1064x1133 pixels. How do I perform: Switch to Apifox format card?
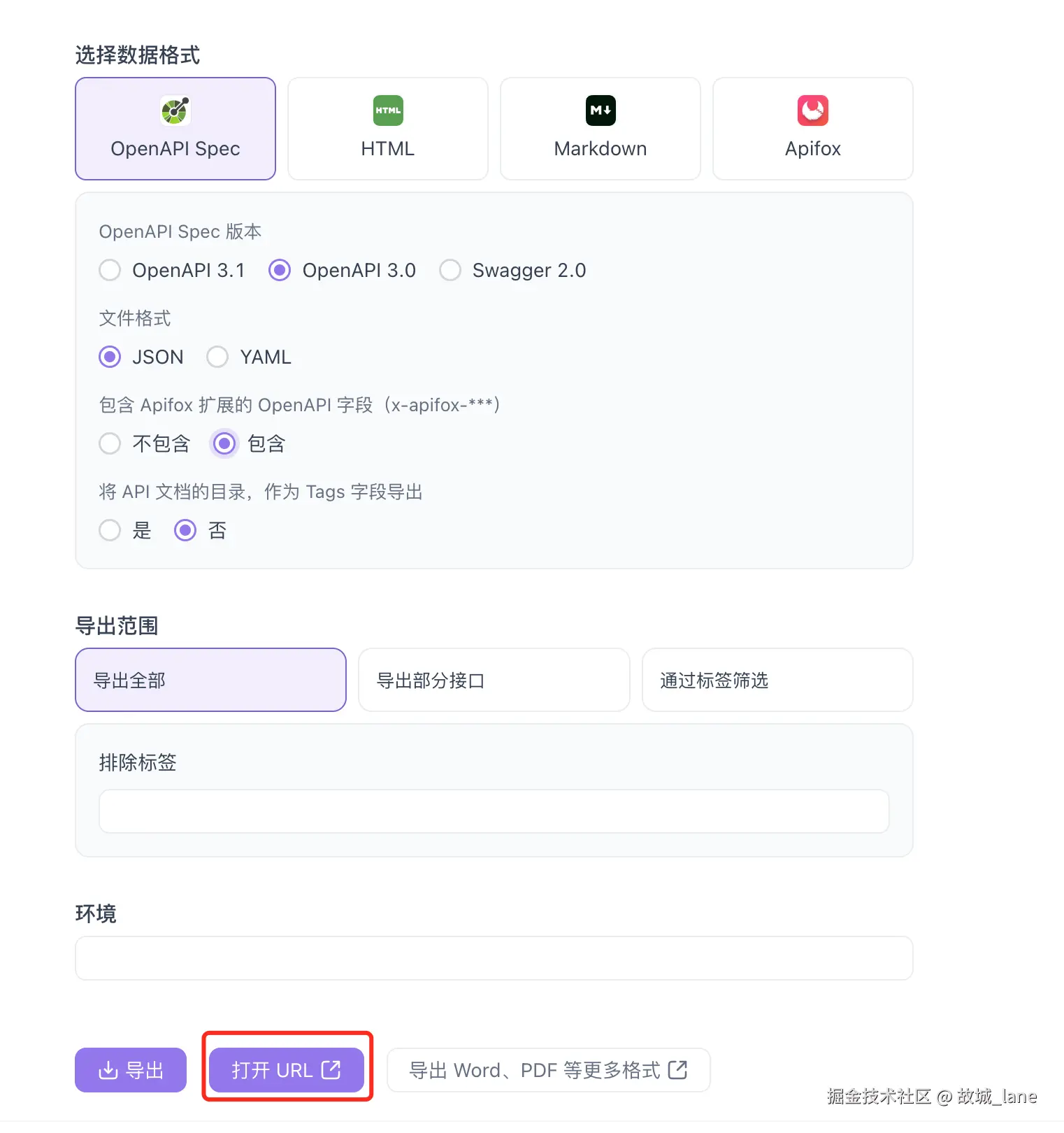point(813,129)
